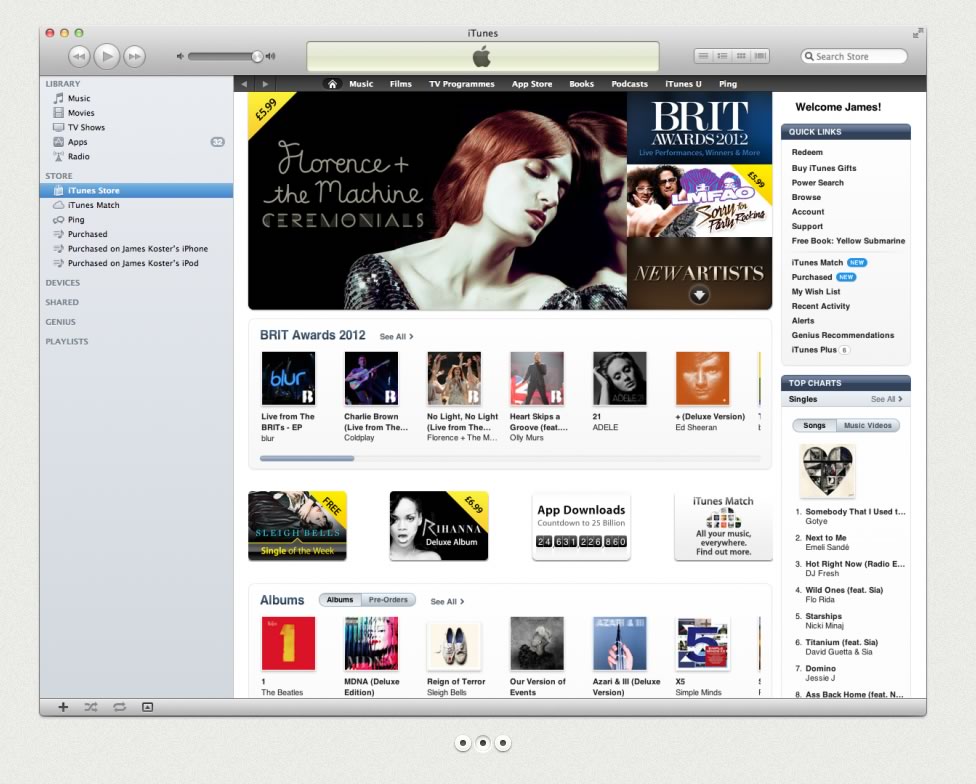This screenshot has height=784, width=976.
Task: Open the Podcasts tab in store navigation
Action: (629, 84)
